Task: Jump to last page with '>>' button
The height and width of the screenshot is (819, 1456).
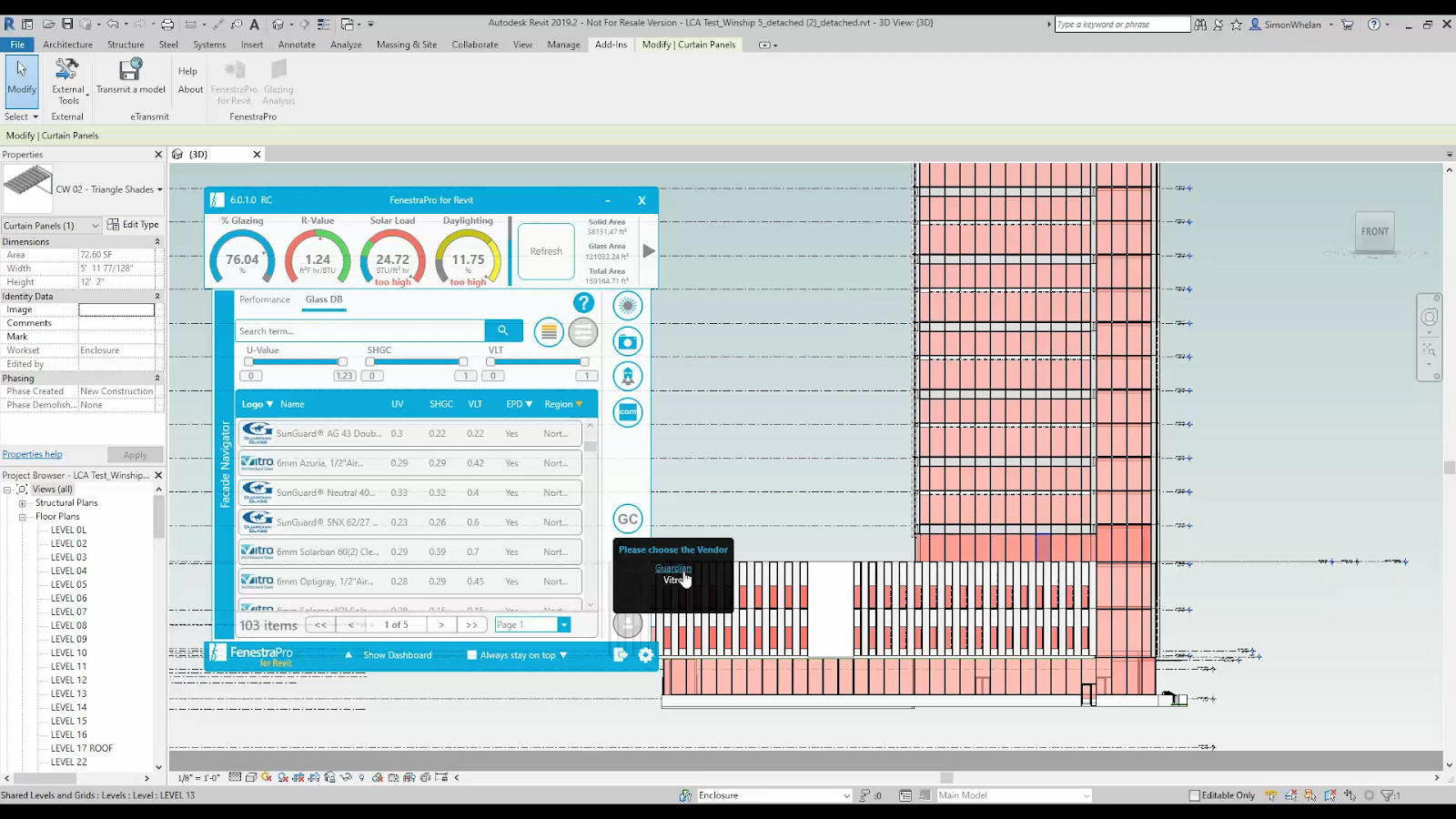Action: click(471, 625)
